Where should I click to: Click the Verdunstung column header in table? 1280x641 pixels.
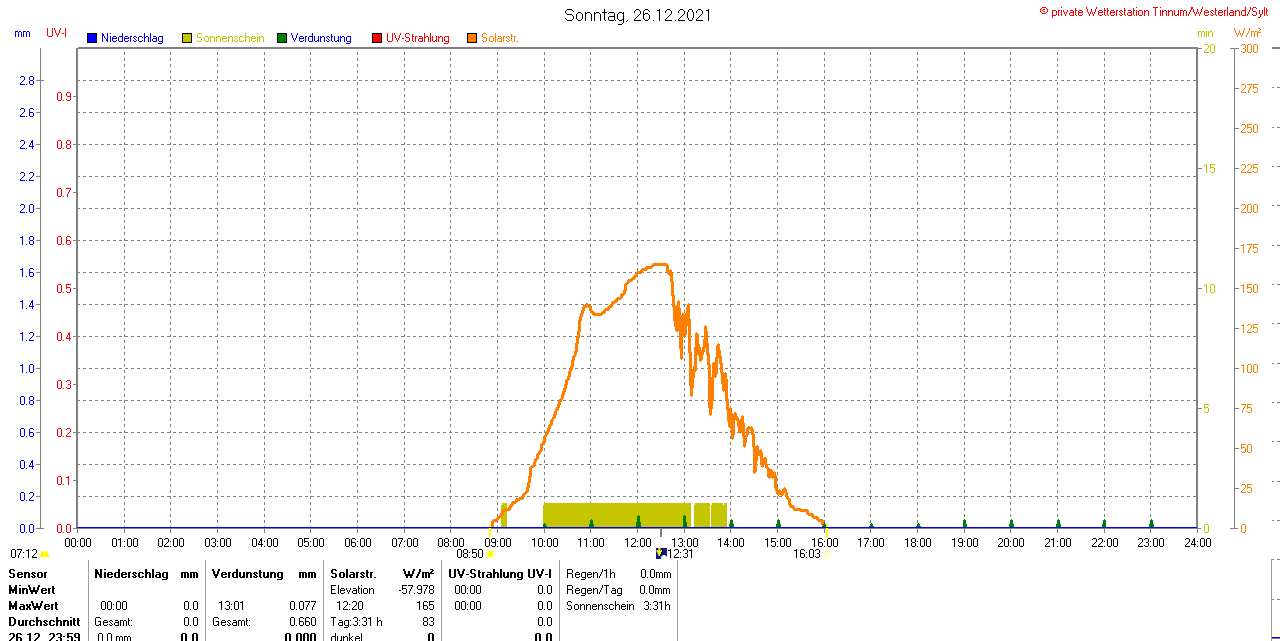250,574
